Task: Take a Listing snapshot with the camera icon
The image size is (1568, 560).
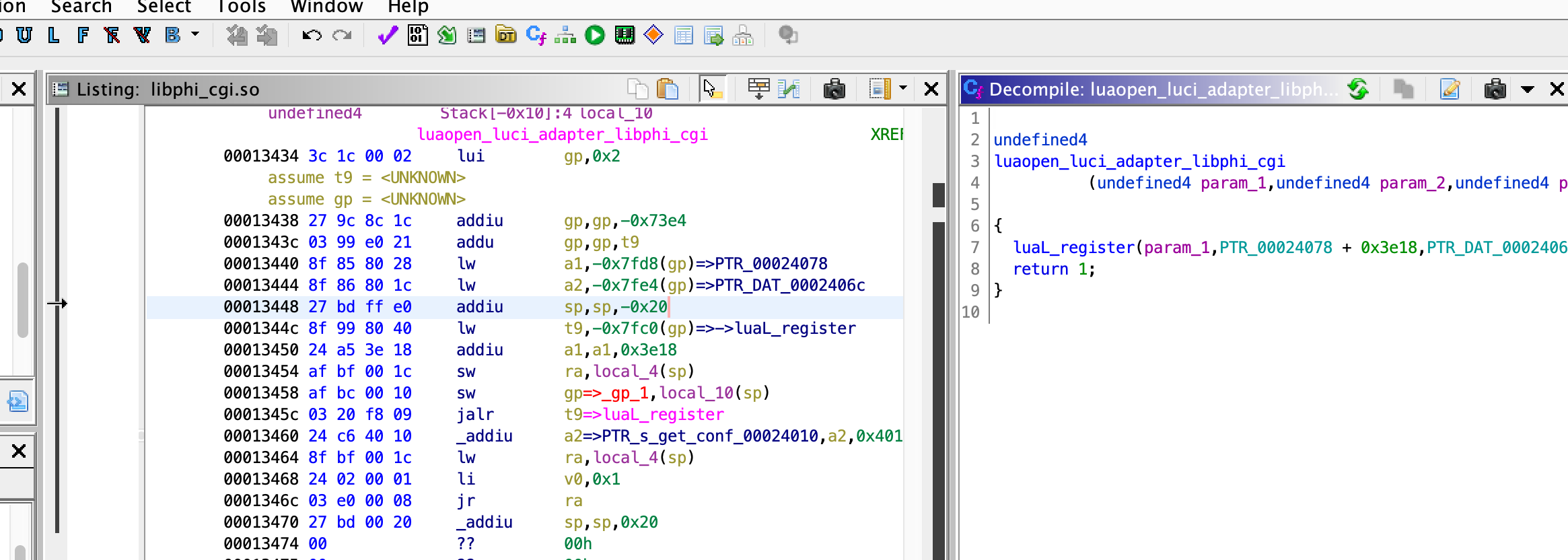Action: coord(834,89)
